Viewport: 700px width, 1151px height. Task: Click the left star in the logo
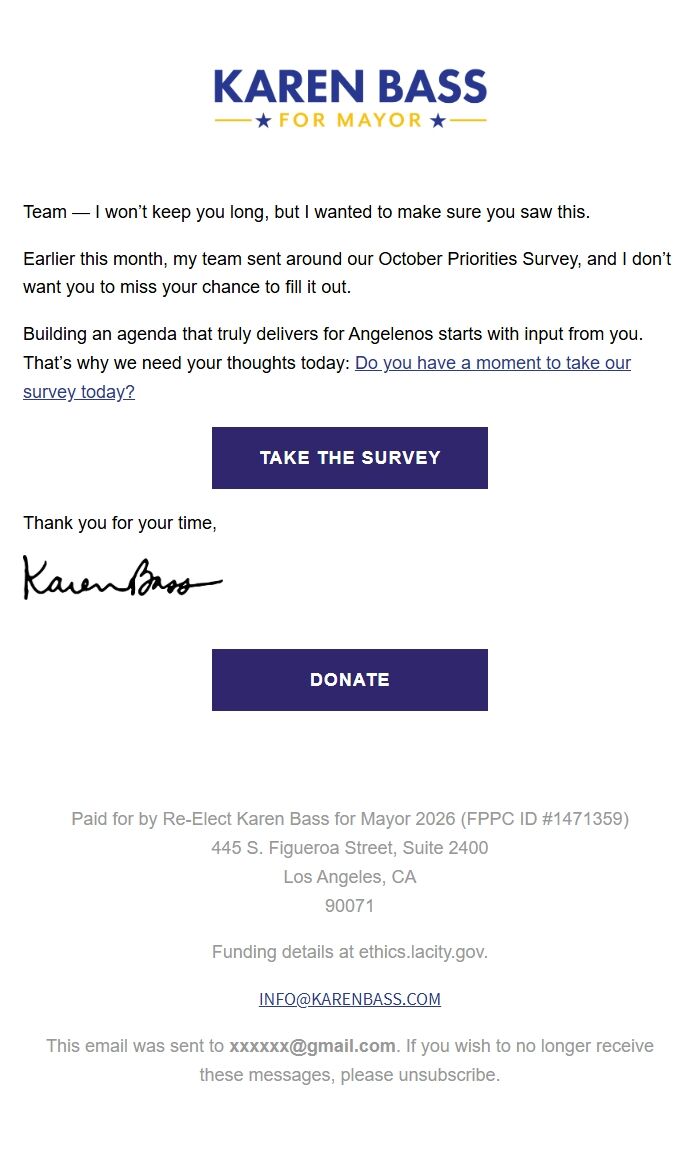[x=264, y=121]
